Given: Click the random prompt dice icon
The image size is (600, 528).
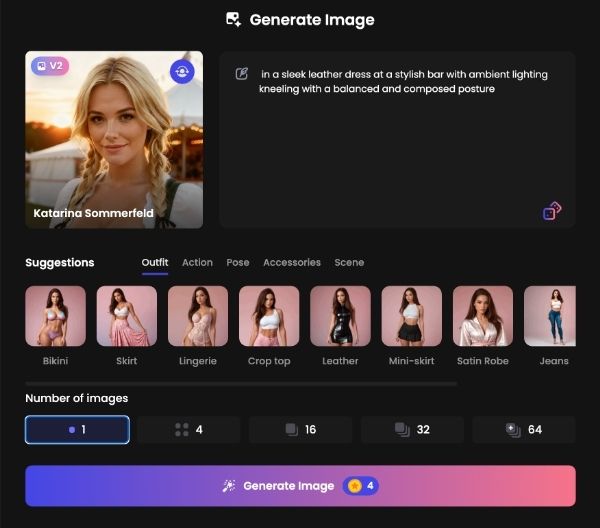Looking at the screenshot, I should coord(552,211).
